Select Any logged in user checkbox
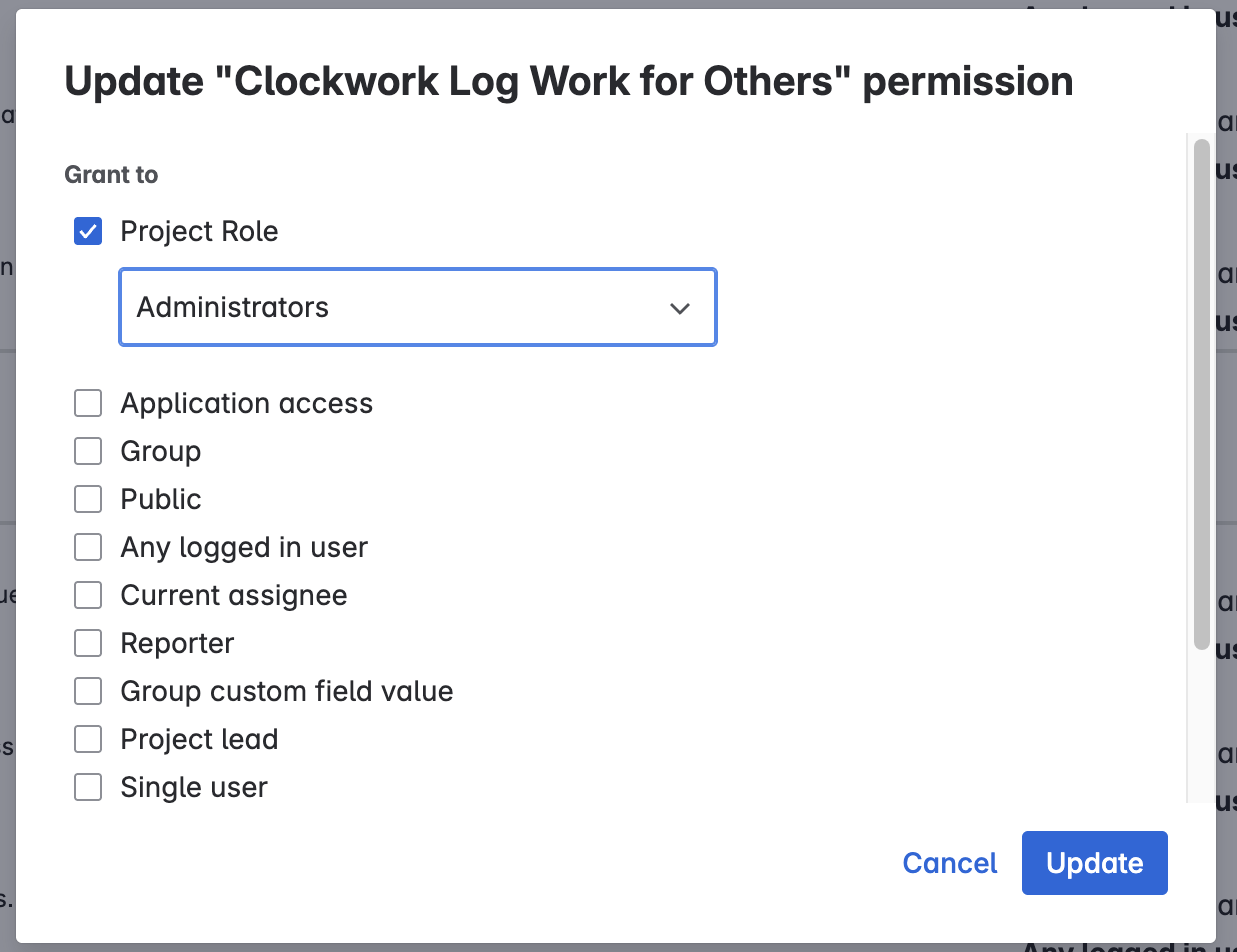This screenshot has height=952, width=1237. (x=88, y=547)
